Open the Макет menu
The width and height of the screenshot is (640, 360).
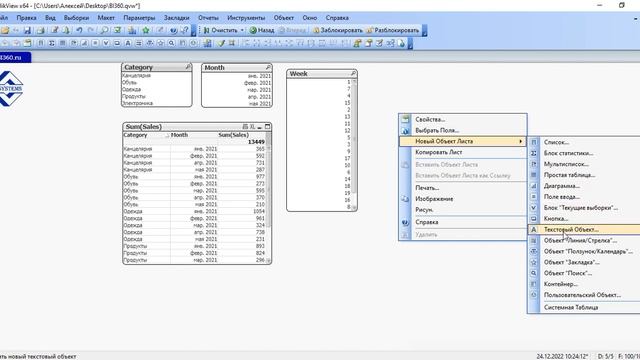[x=106, y=18]
